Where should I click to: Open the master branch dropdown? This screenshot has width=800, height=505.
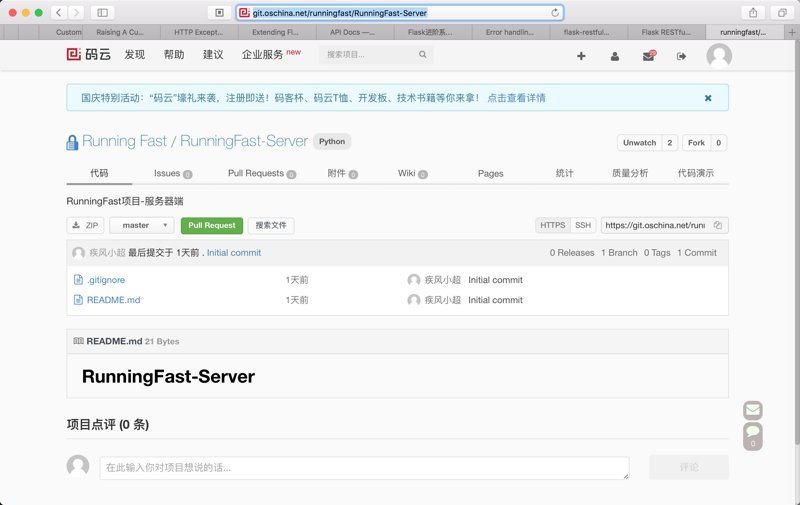(142, 225)
